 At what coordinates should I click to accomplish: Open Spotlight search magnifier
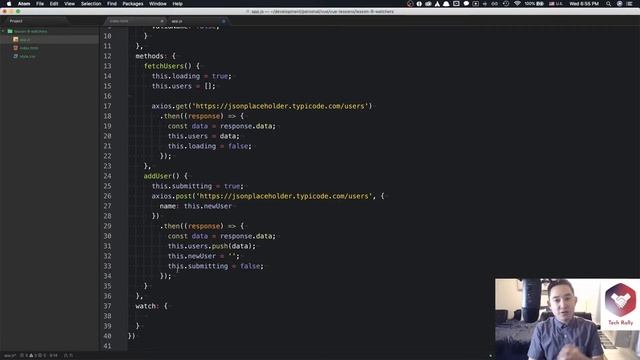click(x=608, y=4)
